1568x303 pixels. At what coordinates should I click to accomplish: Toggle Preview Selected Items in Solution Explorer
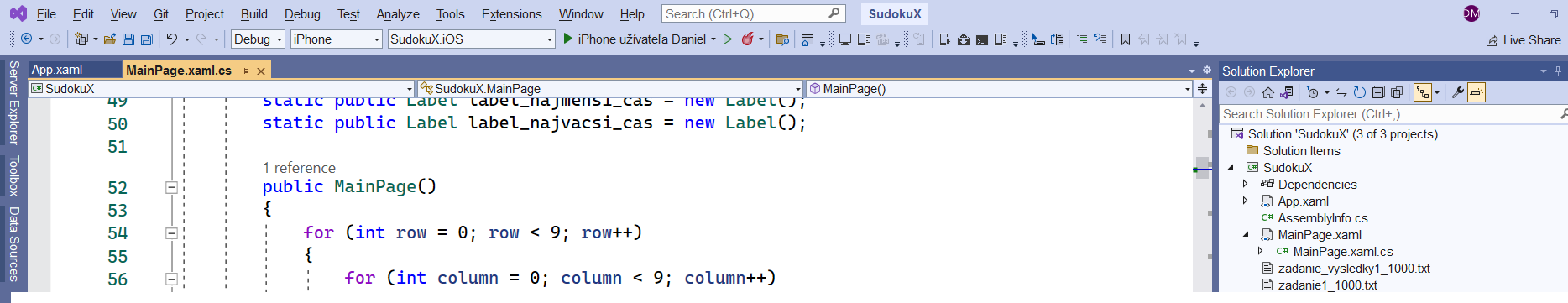pos(1477,92)
